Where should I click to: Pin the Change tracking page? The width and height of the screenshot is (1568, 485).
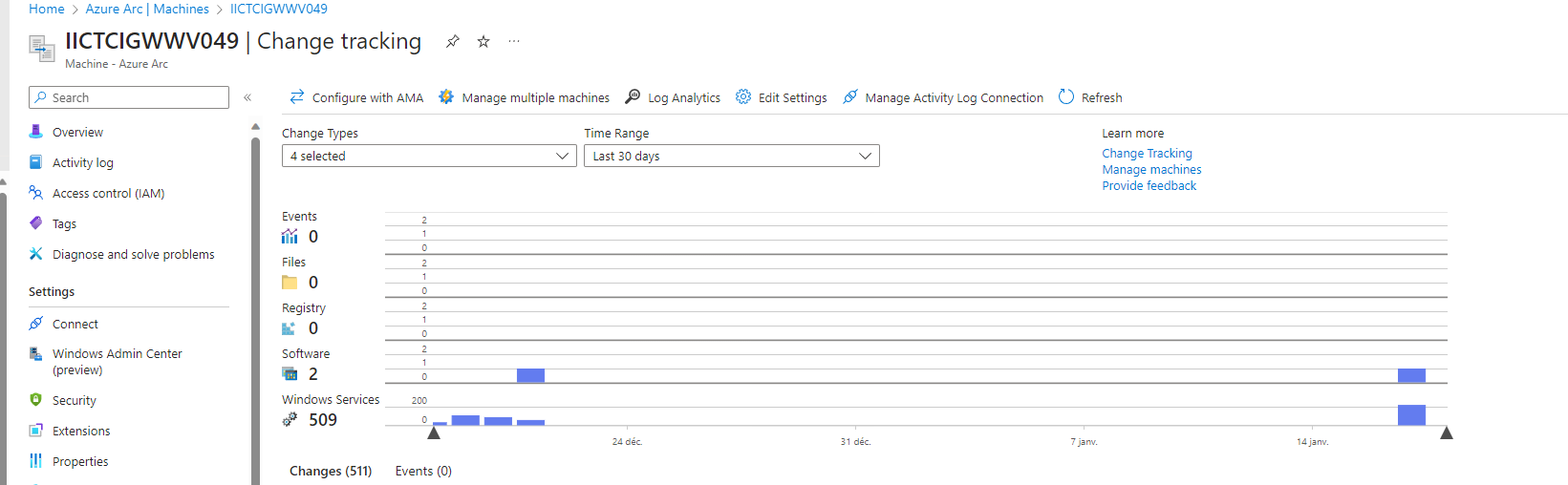click(453, 41)
